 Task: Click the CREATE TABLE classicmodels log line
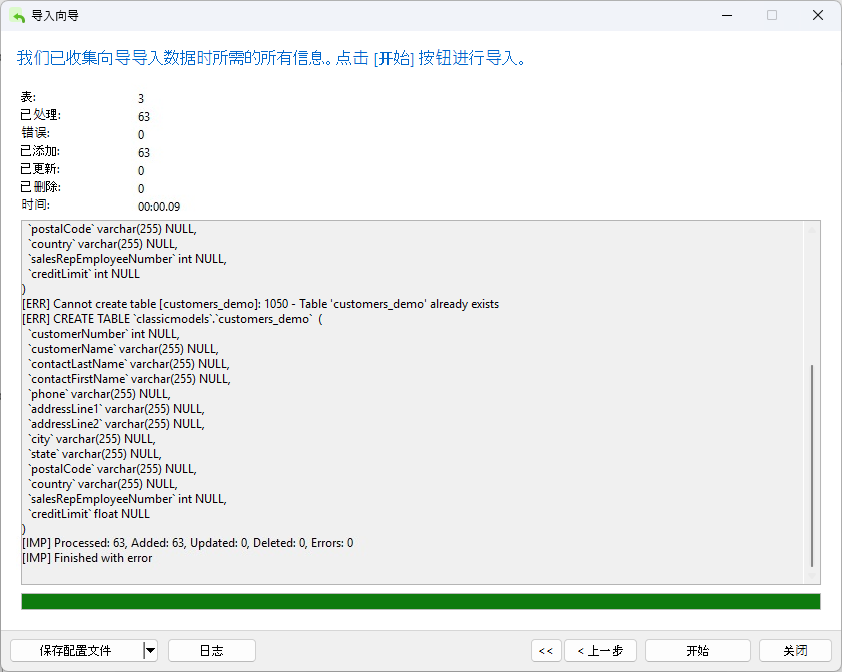172,319
